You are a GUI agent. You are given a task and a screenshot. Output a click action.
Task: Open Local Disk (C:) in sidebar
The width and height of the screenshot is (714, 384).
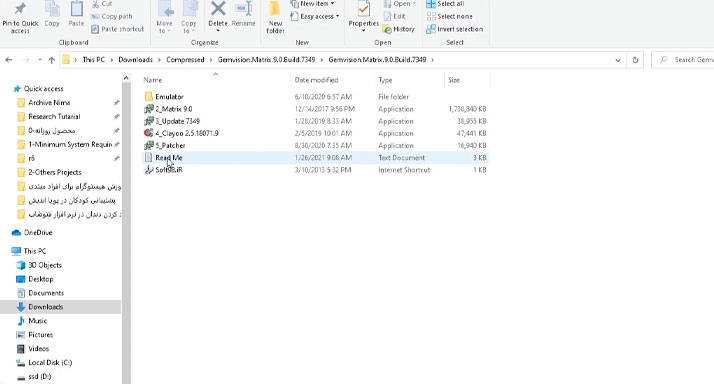click(50, 363)
